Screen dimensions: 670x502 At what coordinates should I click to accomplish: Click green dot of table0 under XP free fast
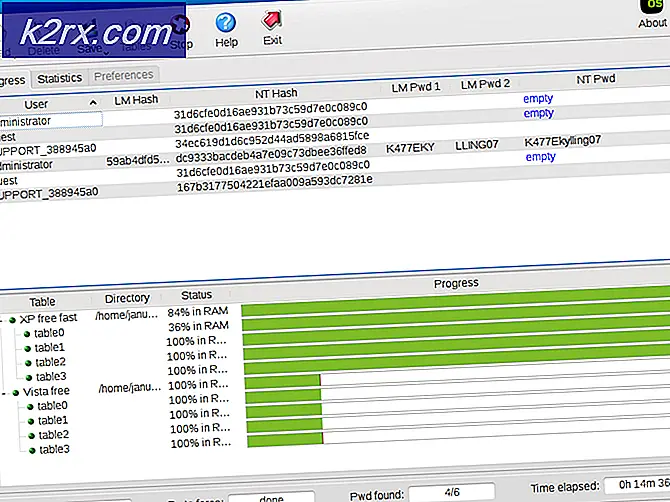click(27, 334)
